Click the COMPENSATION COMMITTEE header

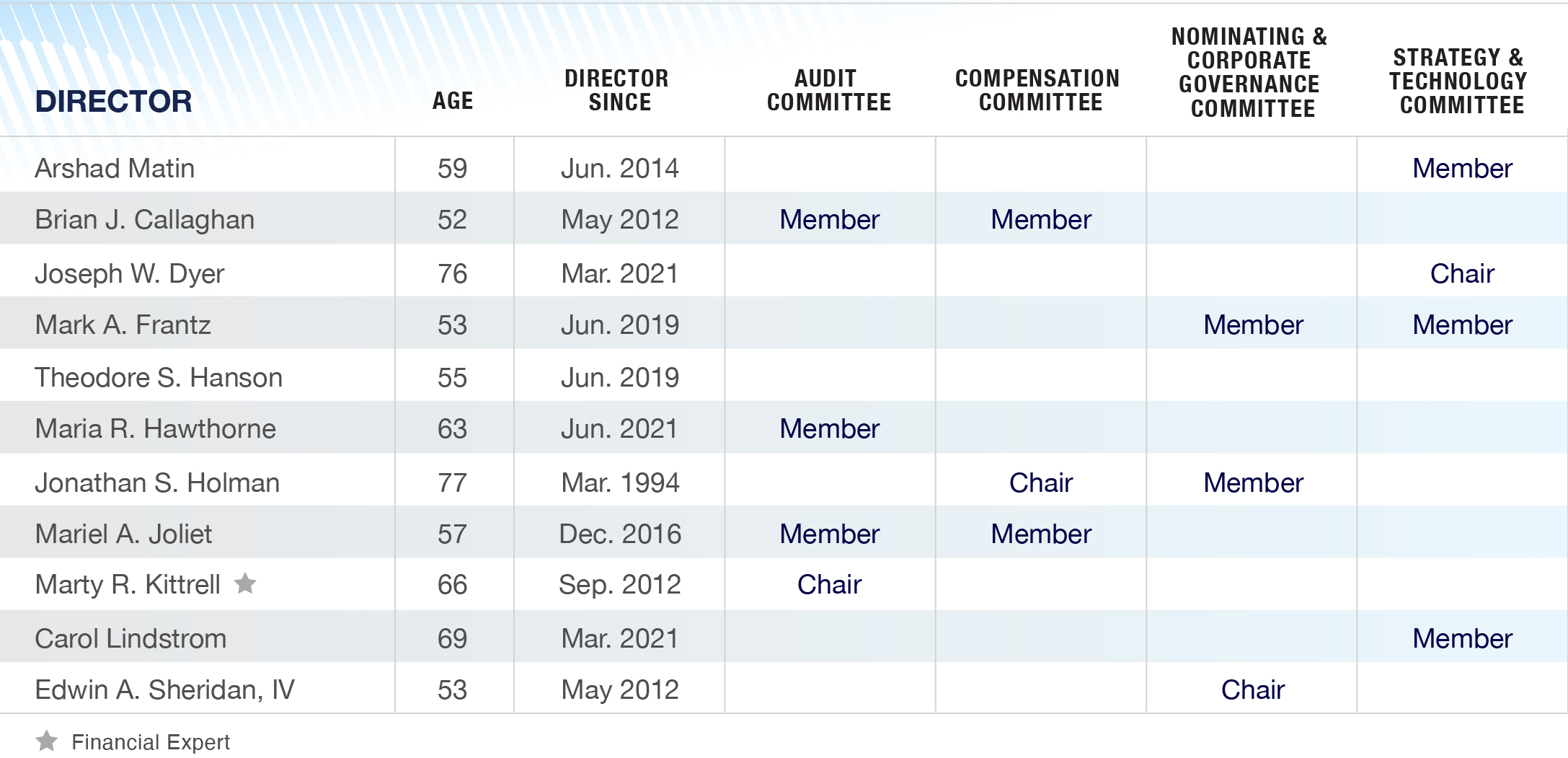(x=1039, y=90)
